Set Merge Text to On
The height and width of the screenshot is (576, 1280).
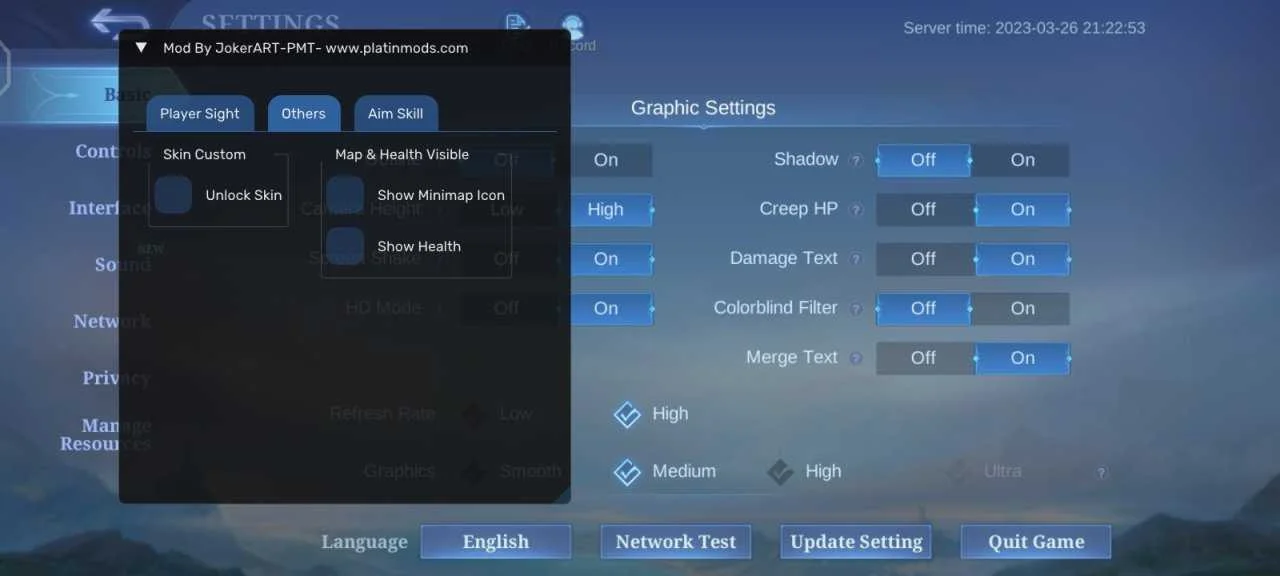coord(1022,358)
